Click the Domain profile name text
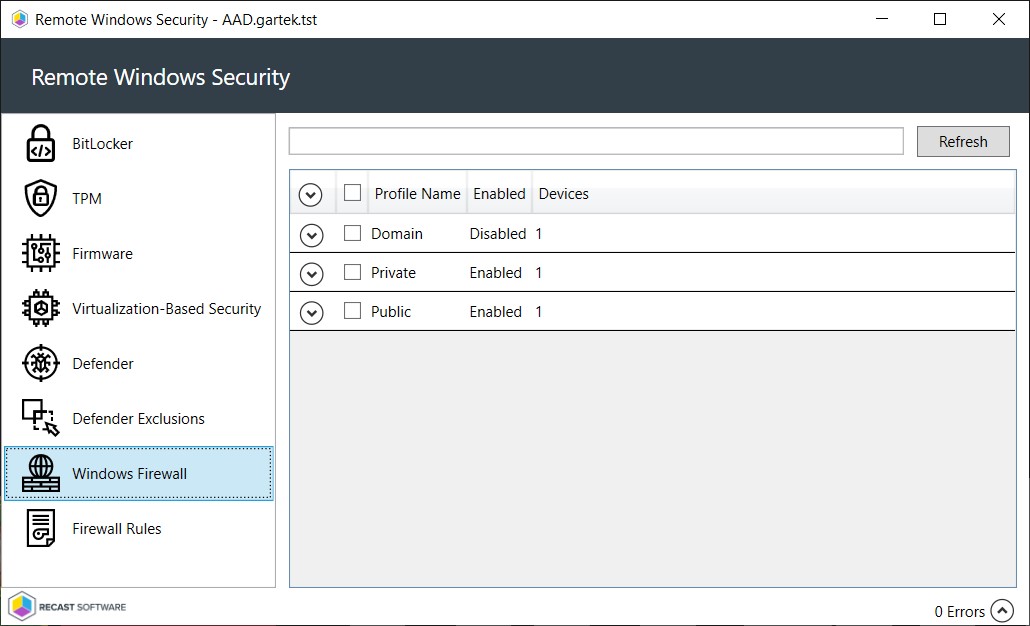This screenshot has height=626, width=1030. 397,234
